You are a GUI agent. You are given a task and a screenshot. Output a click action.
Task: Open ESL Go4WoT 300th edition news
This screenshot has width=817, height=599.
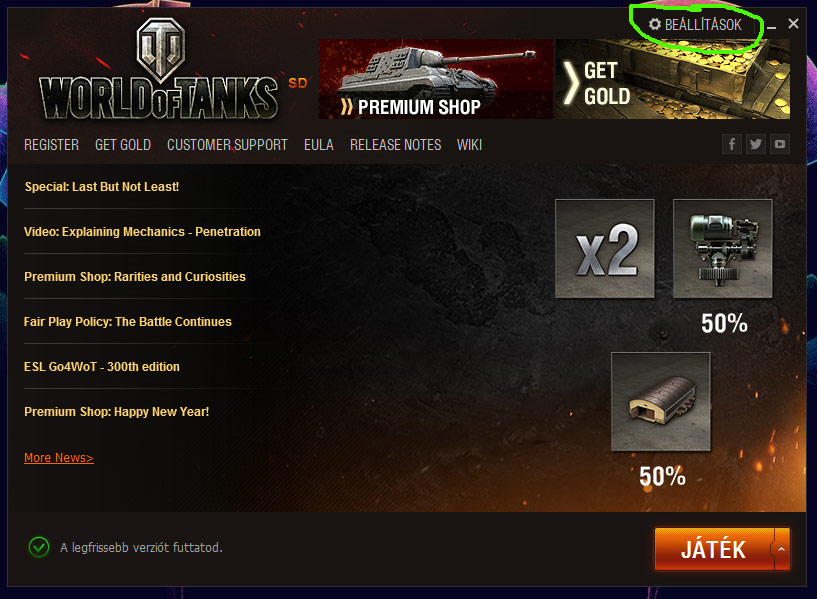tap(102, 367)
